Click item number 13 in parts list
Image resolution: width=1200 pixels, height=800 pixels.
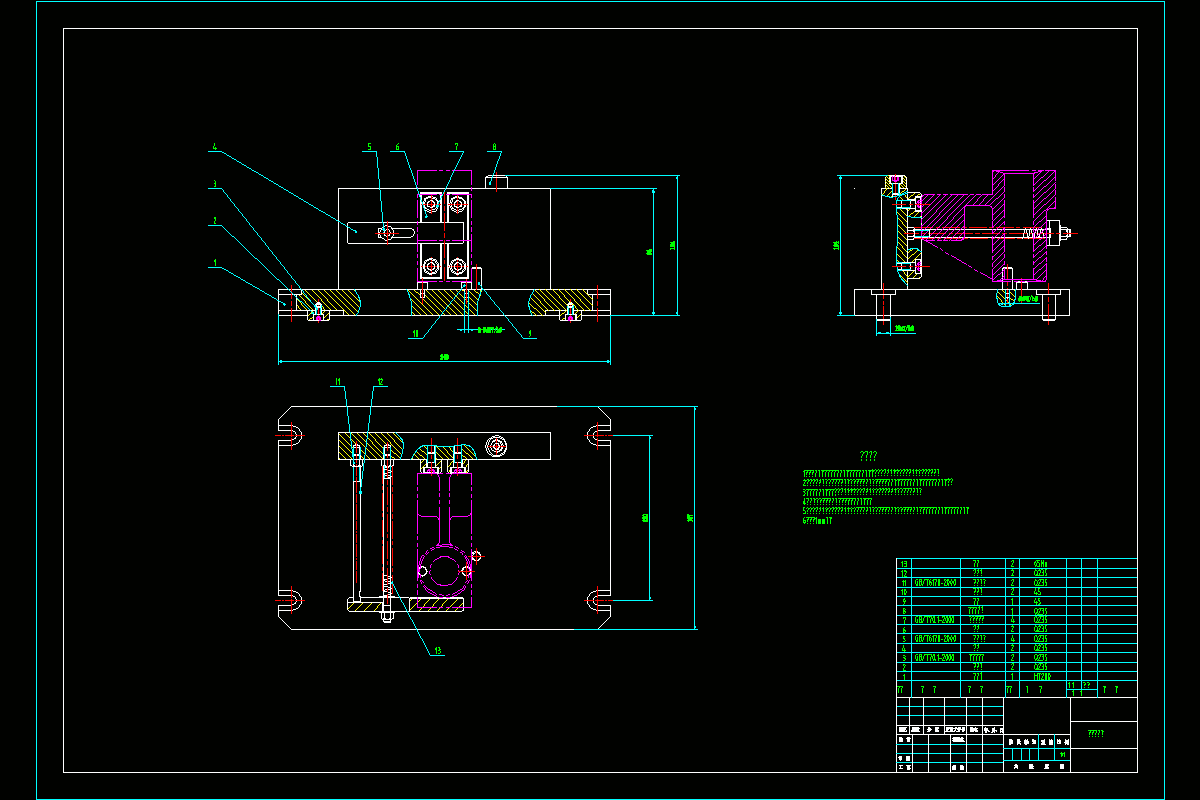904,564
